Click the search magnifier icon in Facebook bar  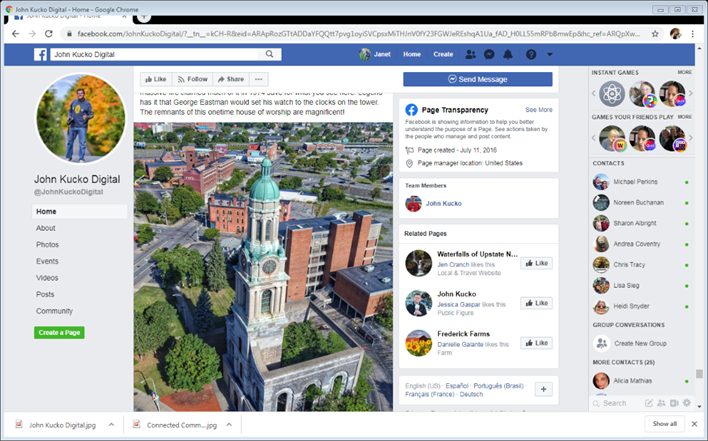270,54
